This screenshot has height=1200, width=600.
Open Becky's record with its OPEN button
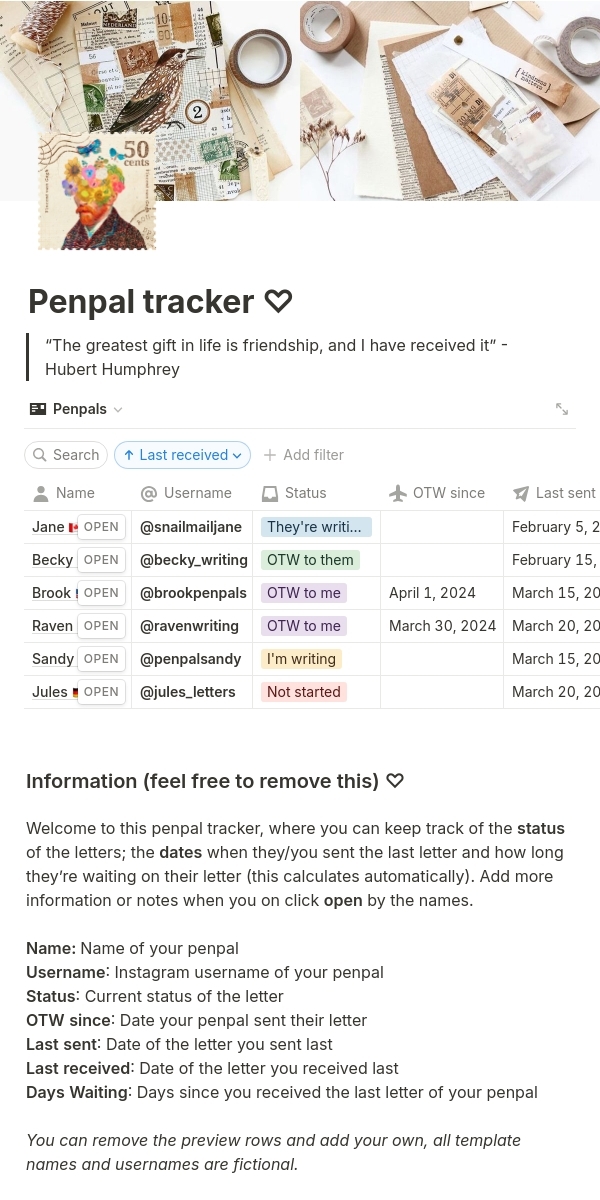pyautogui.click(x=101, y=559)
